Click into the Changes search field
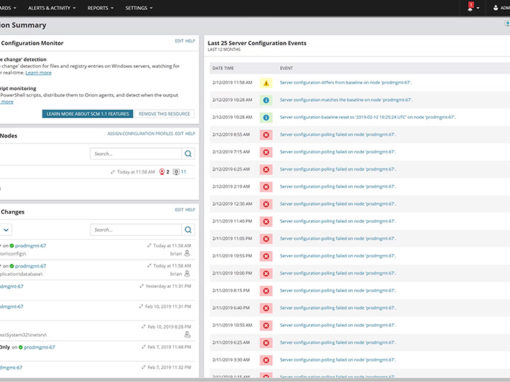The image size is (510, 382). click(136, 230)
